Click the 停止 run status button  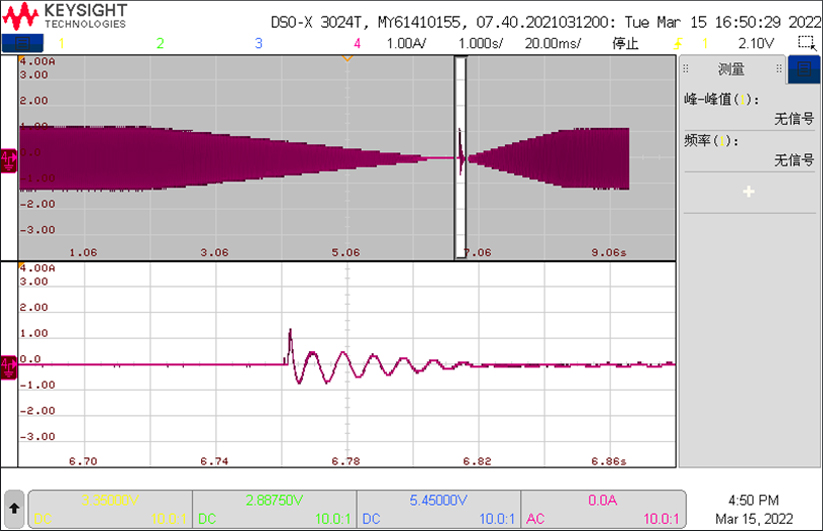[625, 43]
